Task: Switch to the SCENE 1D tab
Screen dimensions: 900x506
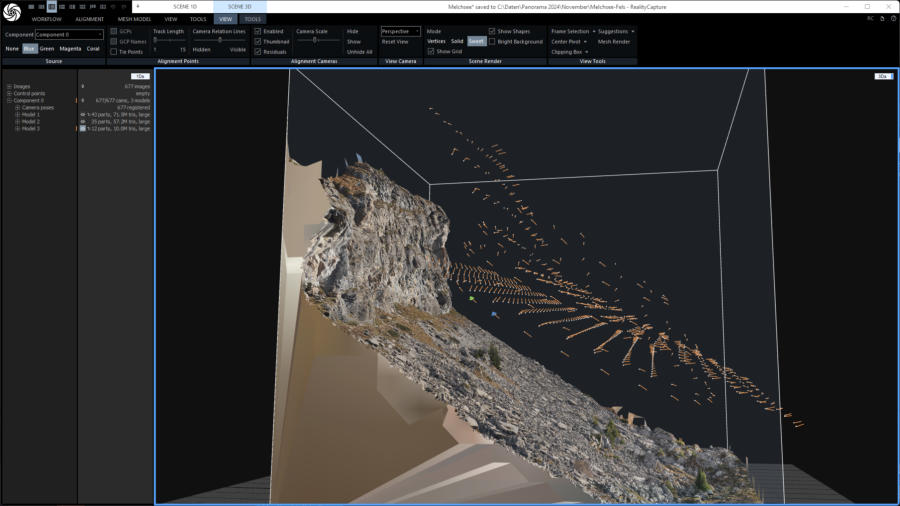Action: coord(185,6)
